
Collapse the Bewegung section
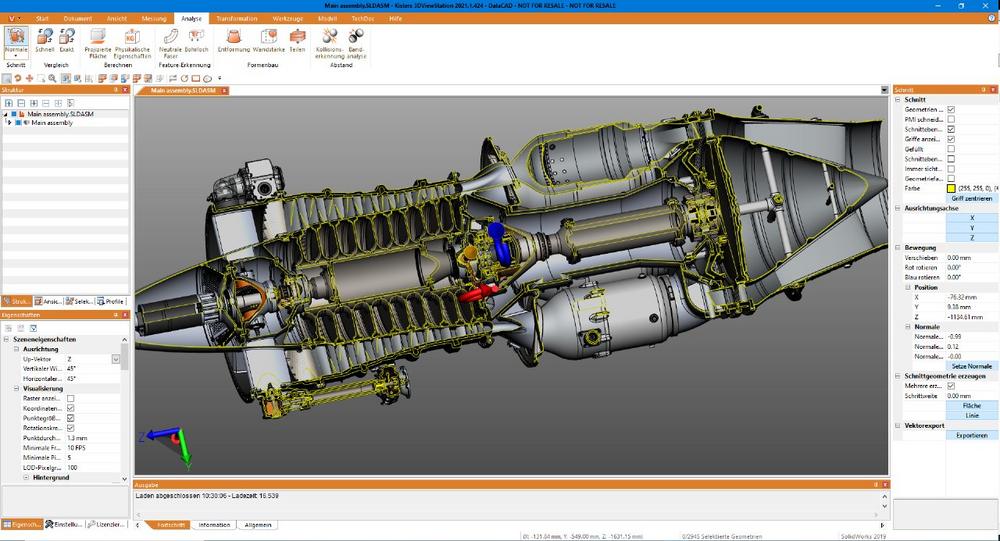(x=897, y=247)
